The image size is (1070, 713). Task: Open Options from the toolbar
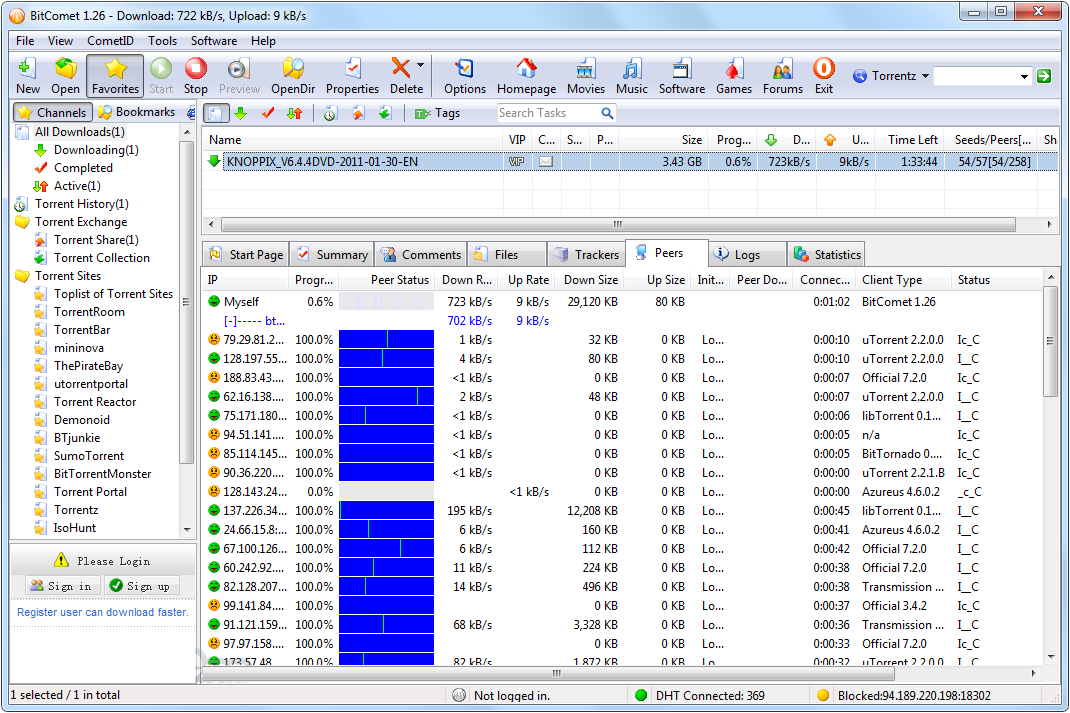point(465,75)
